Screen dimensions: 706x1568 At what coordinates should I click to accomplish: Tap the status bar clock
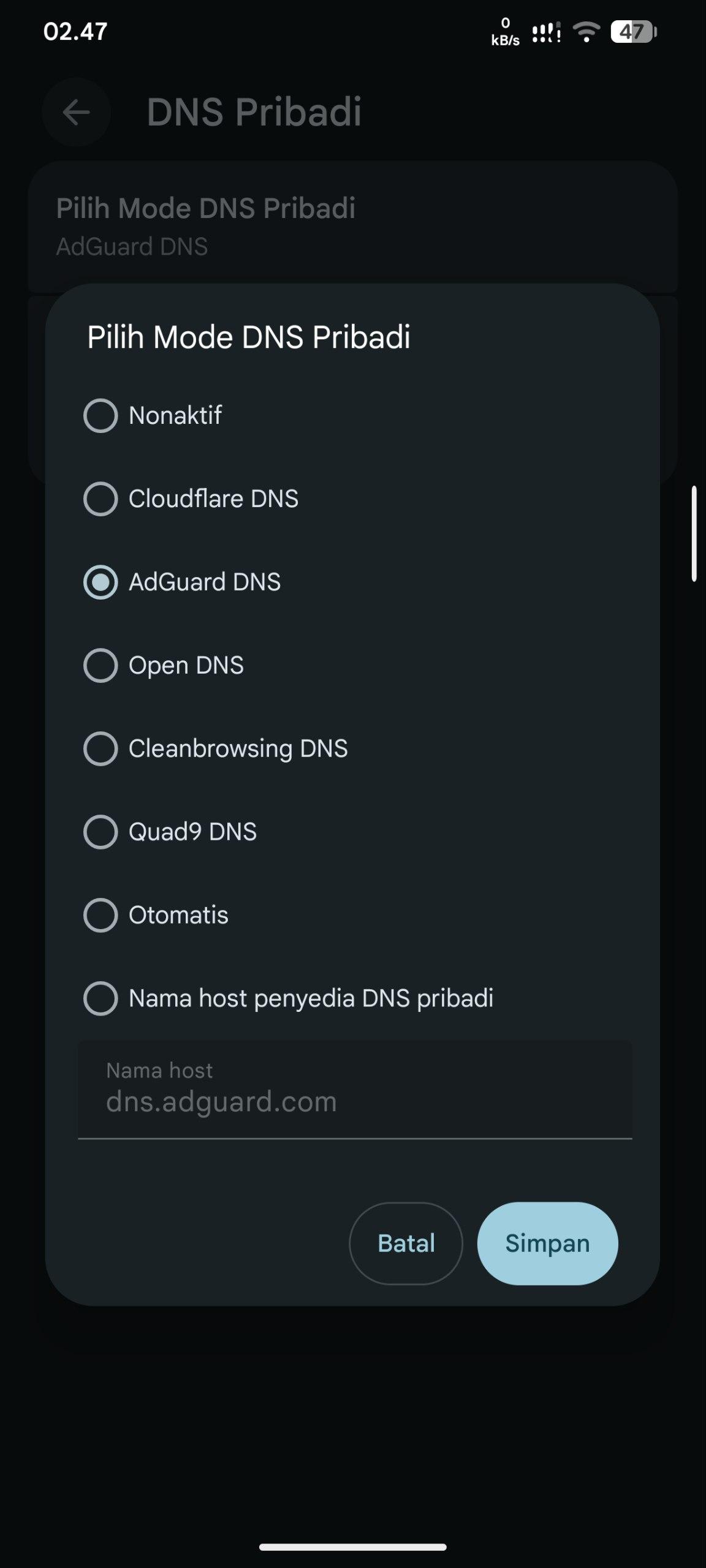[75, 32]
